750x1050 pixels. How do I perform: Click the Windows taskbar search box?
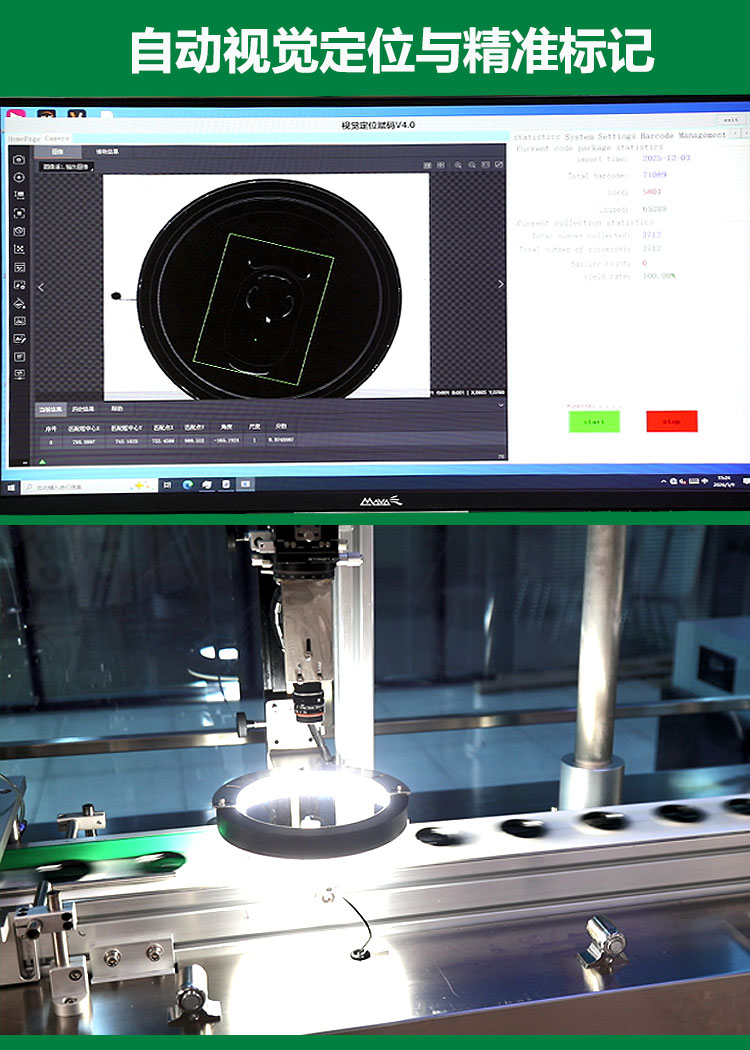point(87,487)
